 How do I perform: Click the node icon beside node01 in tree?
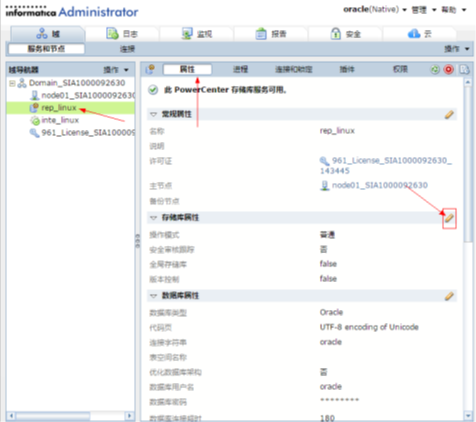pos(34,96)
